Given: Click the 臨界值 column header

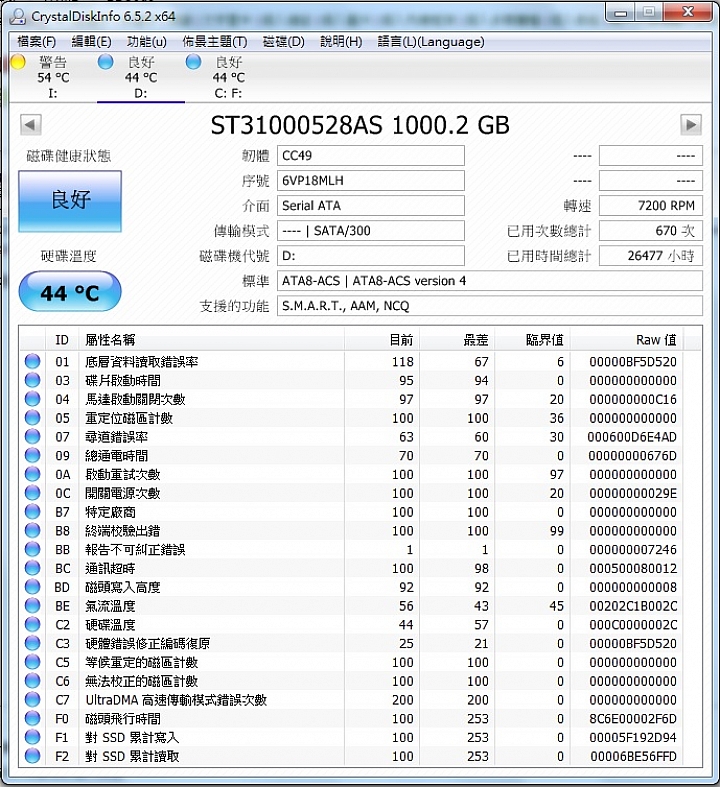Looking at the screenshot, I should pos(532,340).
